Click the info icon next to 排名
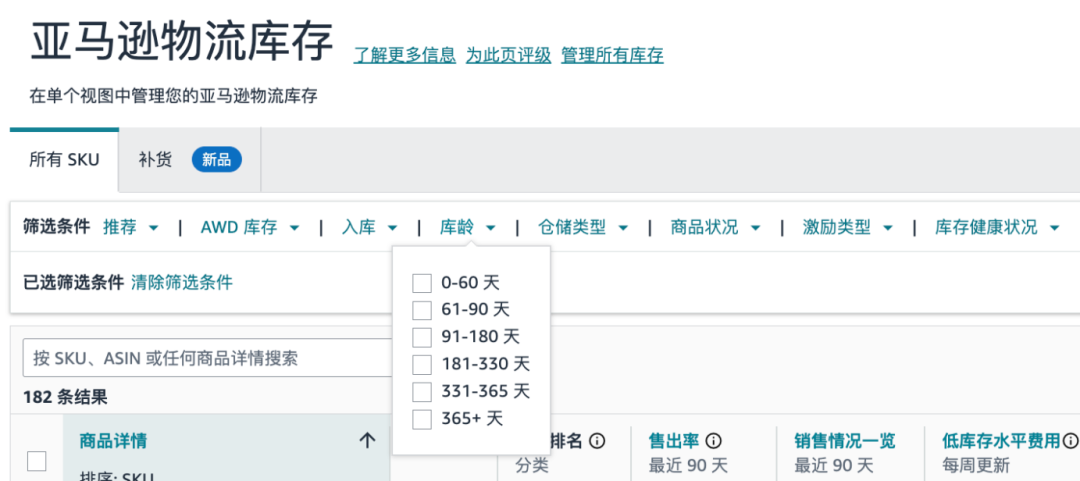The height and width of the screenshot is (481, 1080). pyautogui.click(x=597, y=440)
